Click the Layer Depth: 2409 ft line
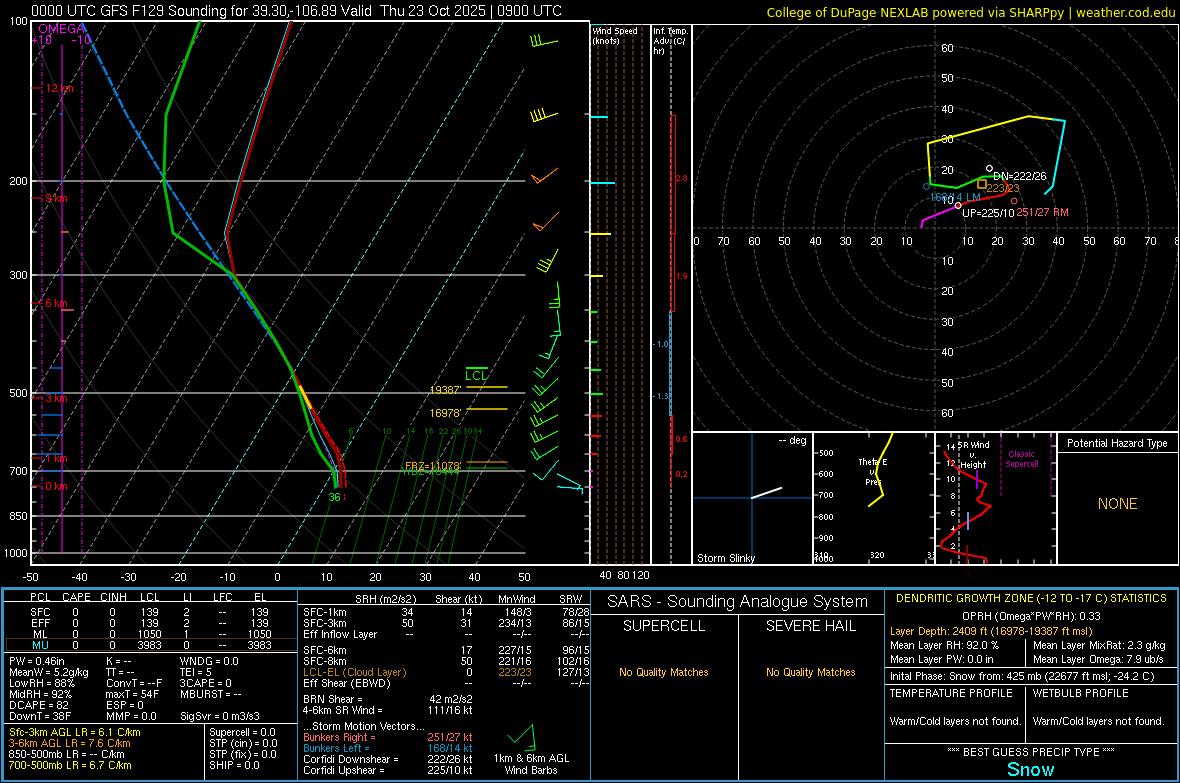The image size is (1180, 783). point(991,631)
